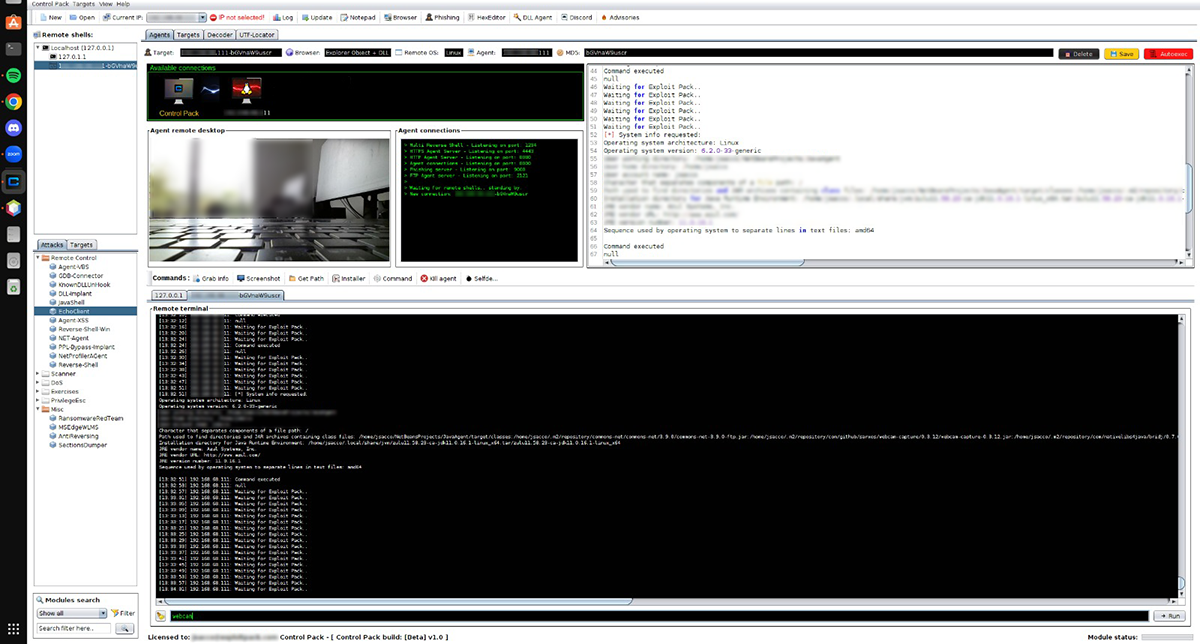Image resolution: width=1200 pixels, height=644 pixels.
Task: Click the Installer command
Action: [x=349, y=278]
